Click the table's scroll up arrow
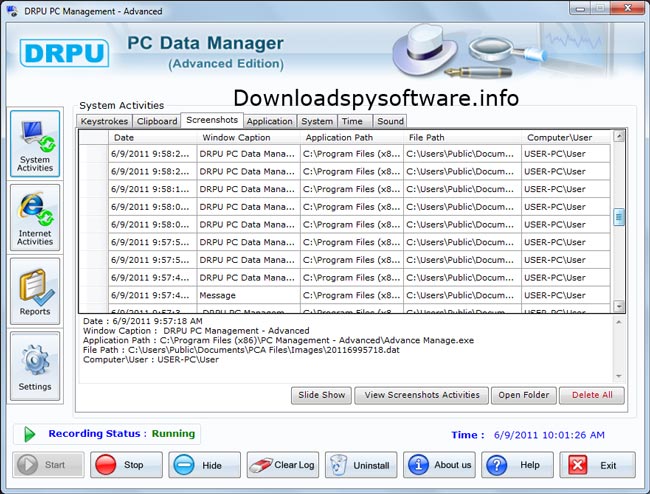The width and height of the screenshot is (650, 494). [x=619, y=136]
